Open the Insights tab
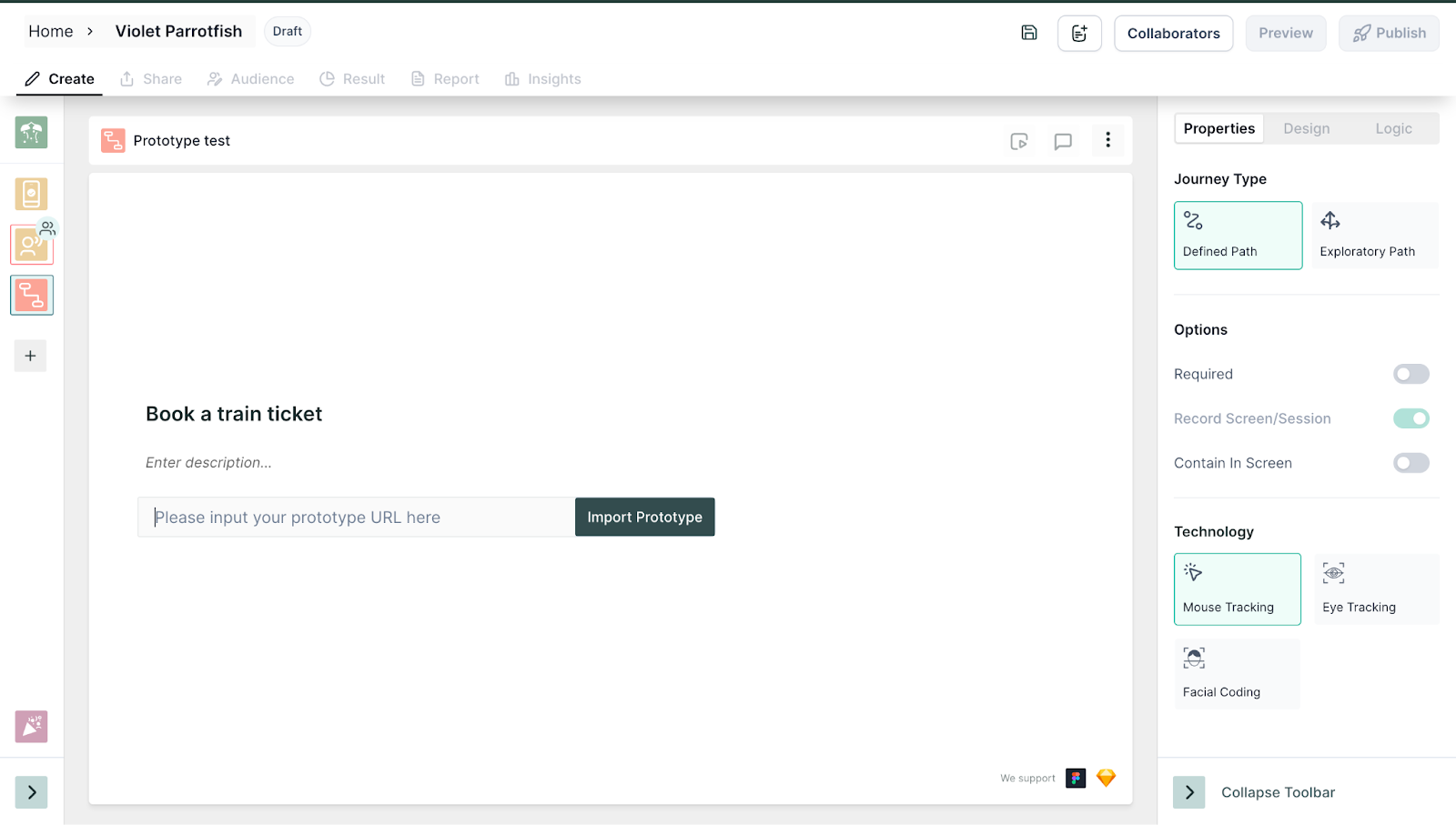Screen dimensions: 1456x825 click(x=542, y=79)
